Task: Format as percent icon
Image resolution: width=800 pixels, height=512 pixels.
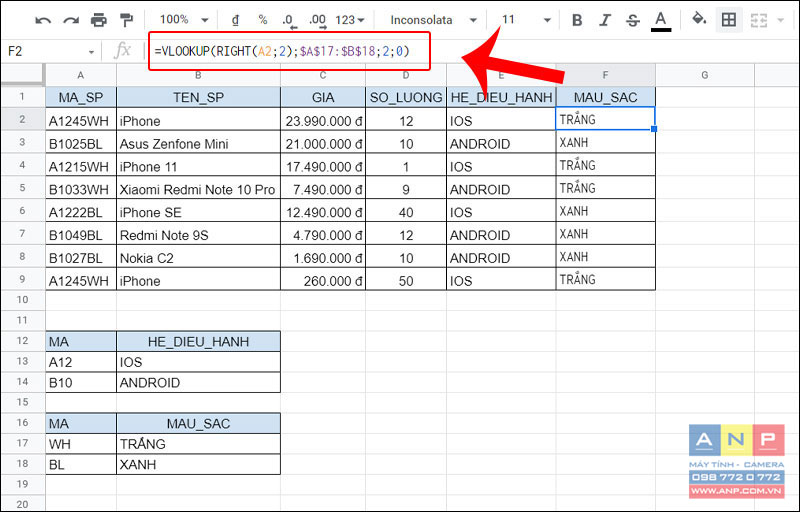Action: (262, 20)
